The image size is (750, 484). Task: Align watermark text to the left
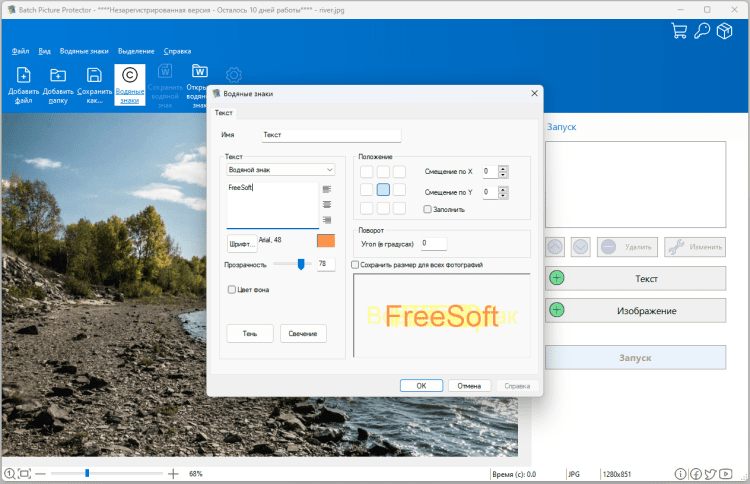coord(327,189)
